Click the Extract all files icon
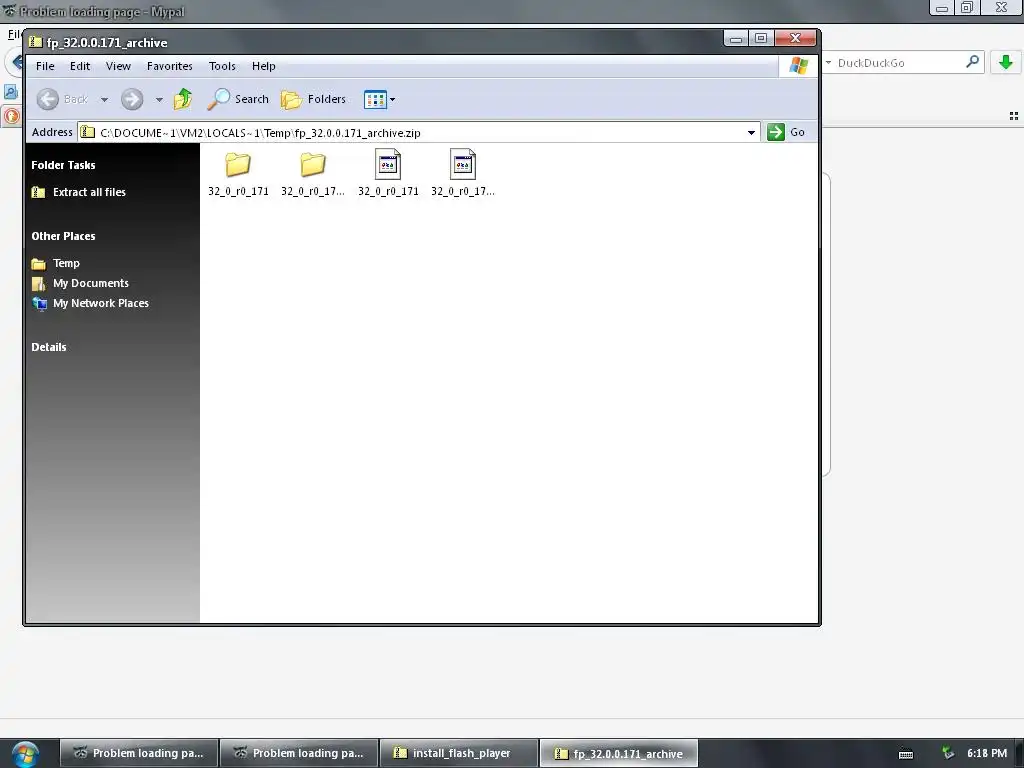This screenshot has width=1024, height=768. coord(39,192)
